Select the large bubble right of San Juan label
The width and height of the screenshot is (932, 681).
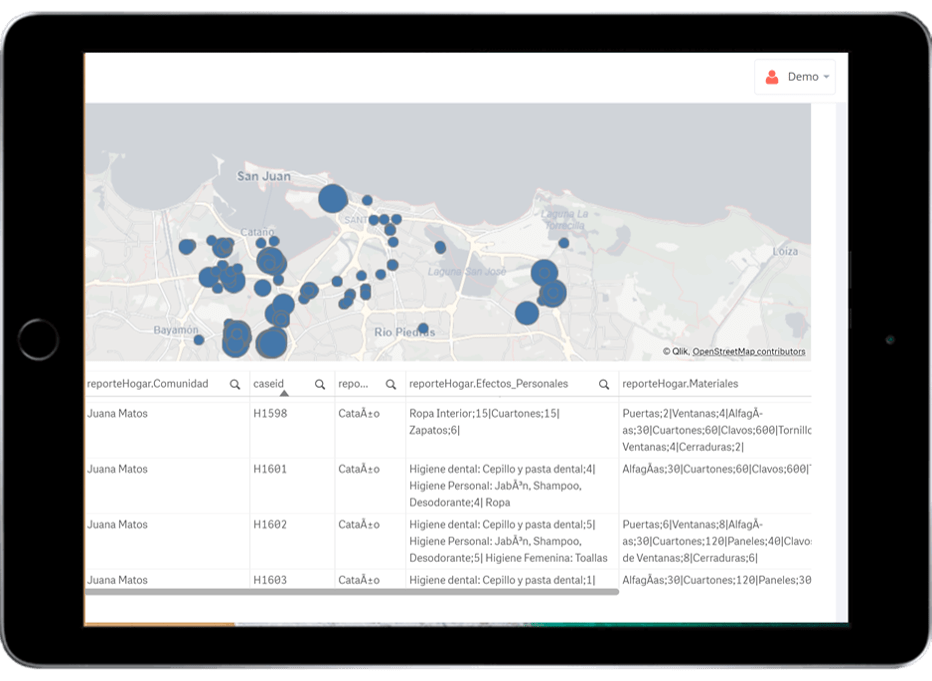click(x=333, y=199)
